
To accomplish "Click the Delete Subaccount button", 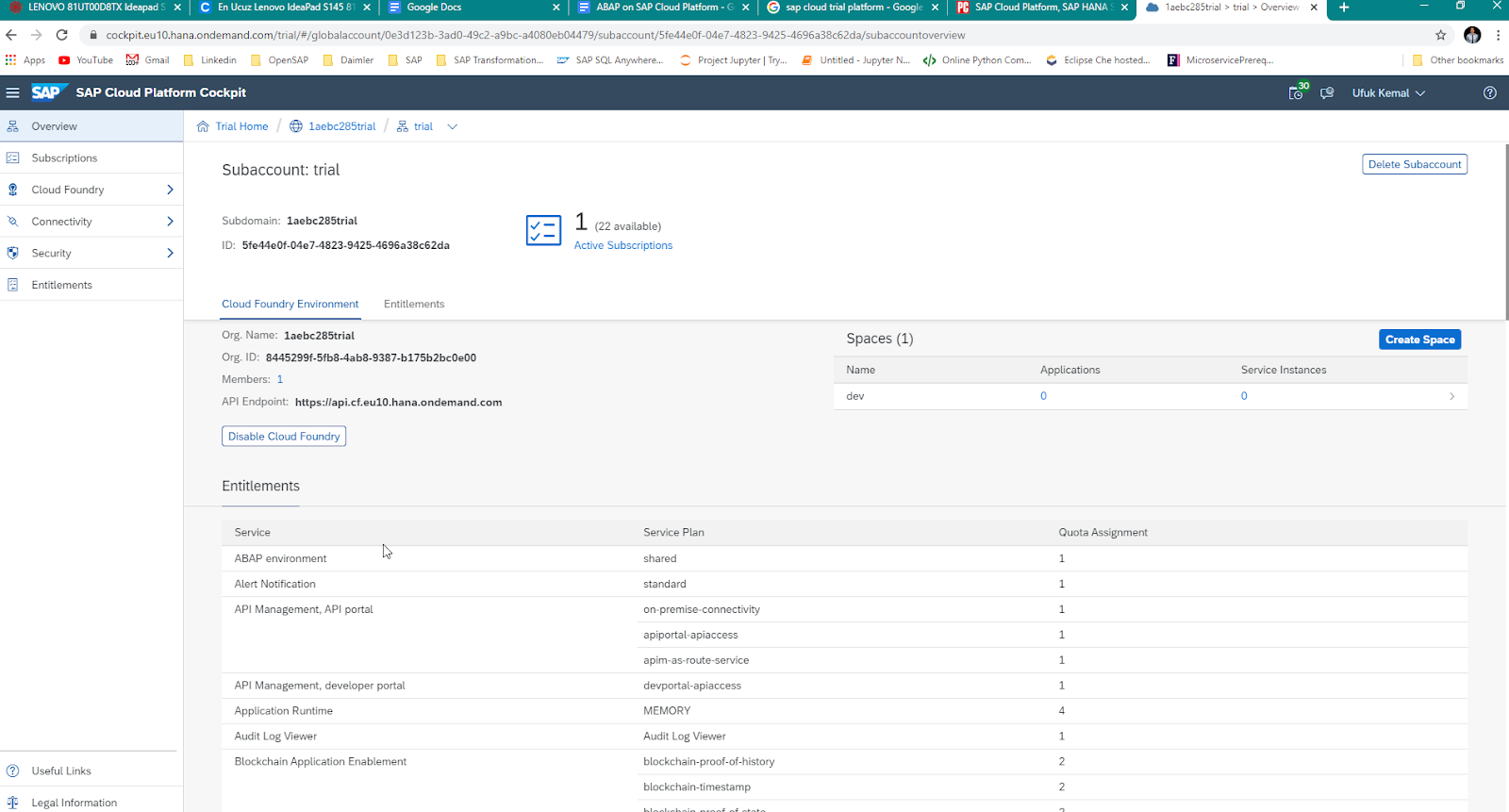I will [1415, 164].
